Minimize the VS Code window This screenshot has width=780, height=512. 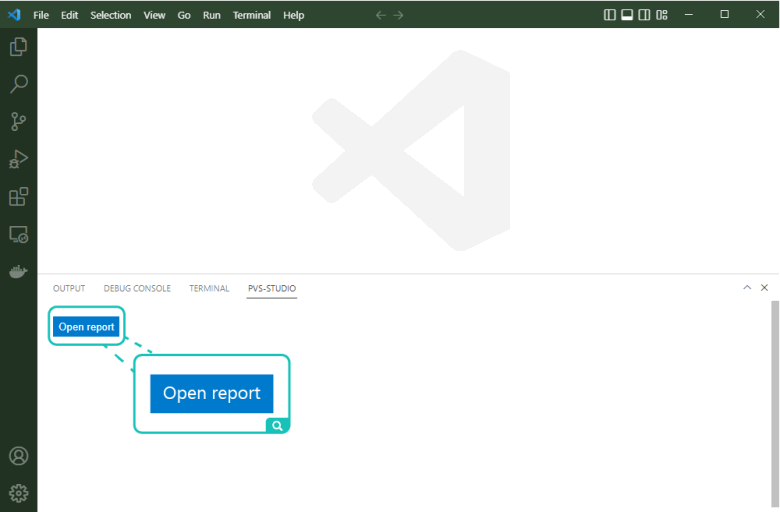[688, 15]
